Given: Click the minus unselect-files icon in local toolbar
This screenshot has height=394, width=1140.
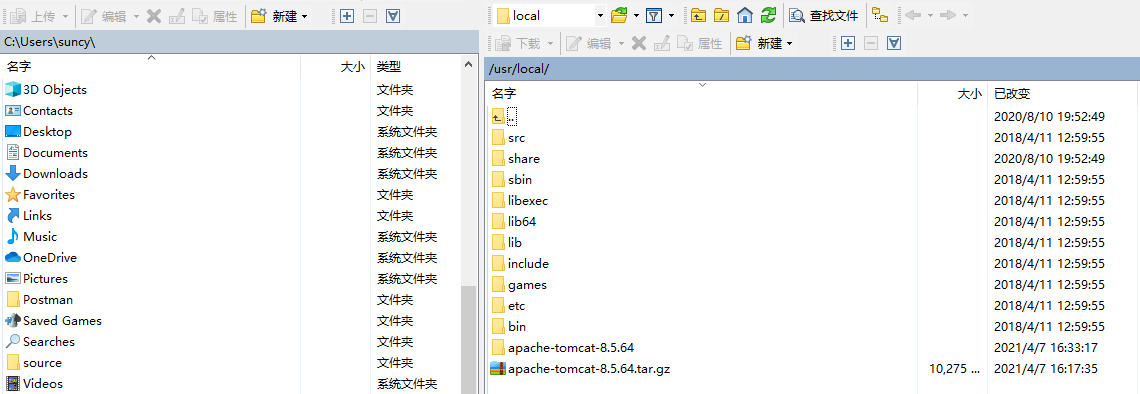Looking at the screenshot, I should (x=370, y=16).
